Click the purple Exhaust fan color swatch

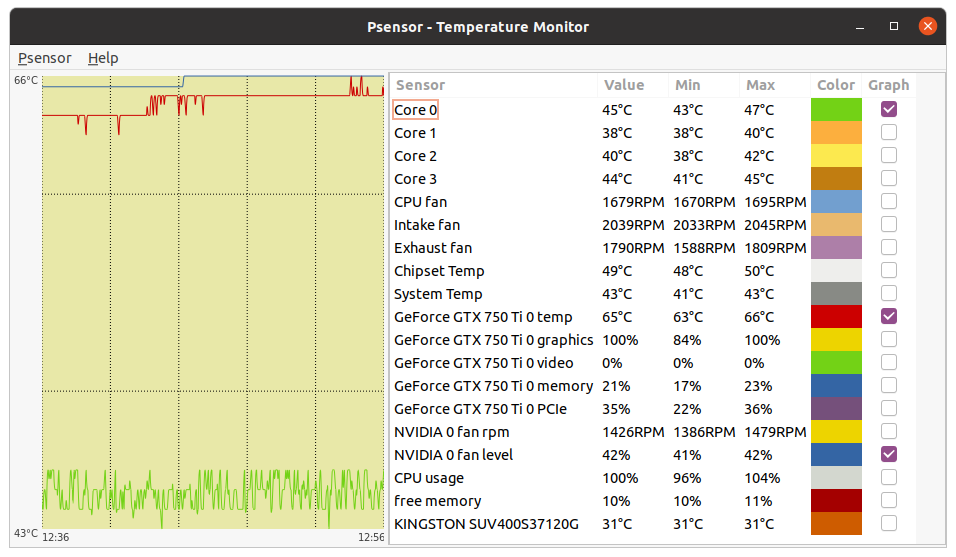click(836, 247)
